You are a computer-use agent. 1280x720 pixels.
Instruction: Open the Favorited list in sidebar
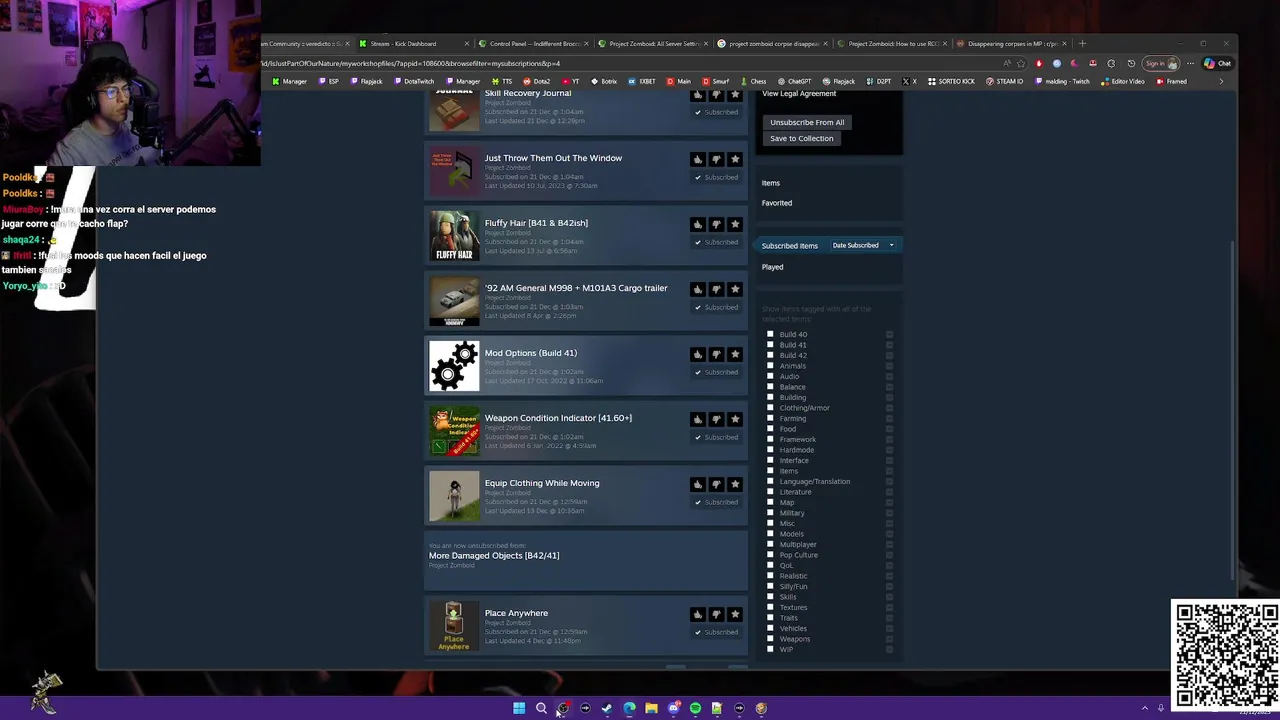pos(777,203)
